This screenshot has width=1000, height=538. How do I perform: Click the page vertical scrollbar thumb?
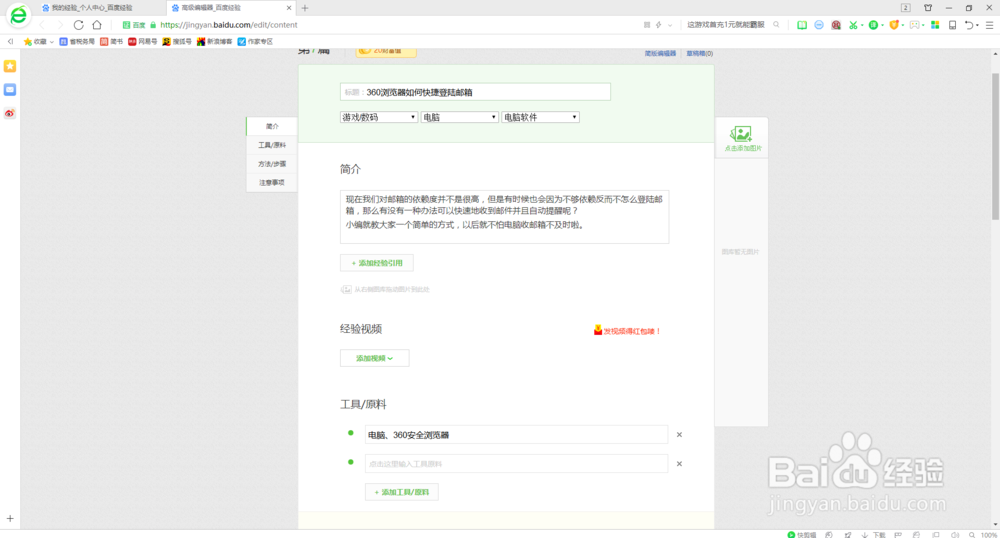point(996,147)
